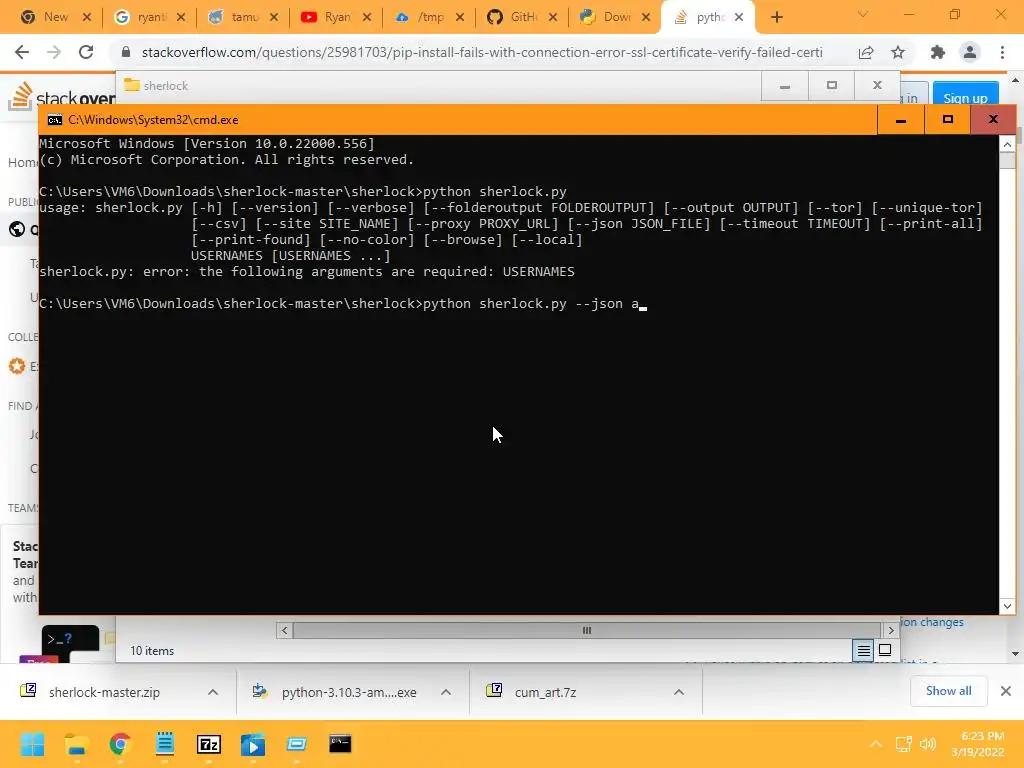Open sherlock-master.zip download

(x=104, y=692)
